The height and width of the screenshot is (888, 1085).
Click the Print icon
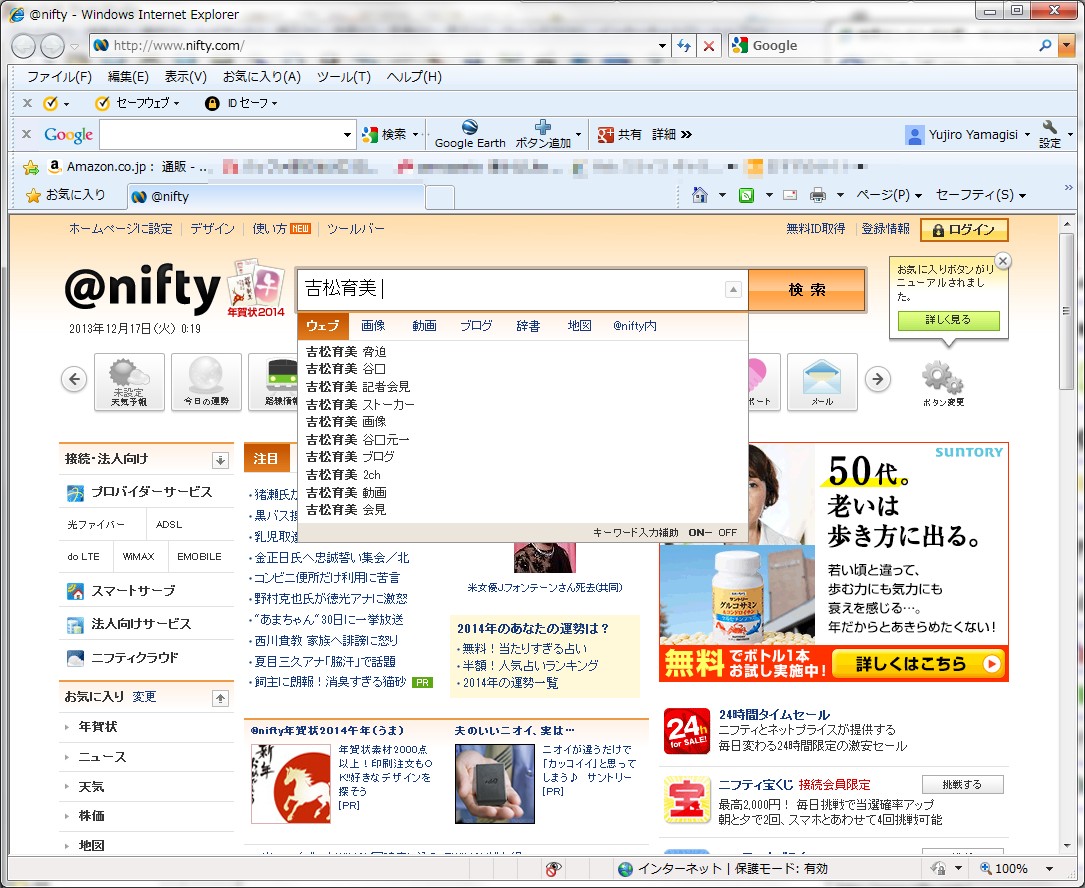(818, 195)
